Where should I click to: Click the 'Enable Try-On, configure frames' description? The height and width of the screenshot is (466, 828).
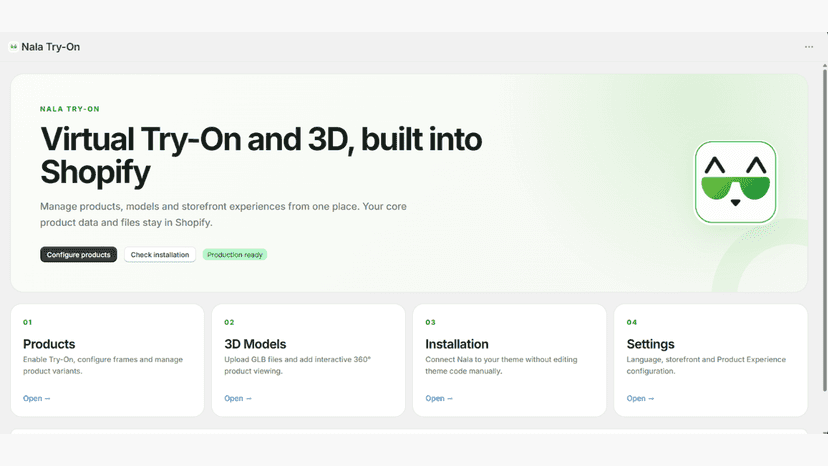click(x=103, y=365)
